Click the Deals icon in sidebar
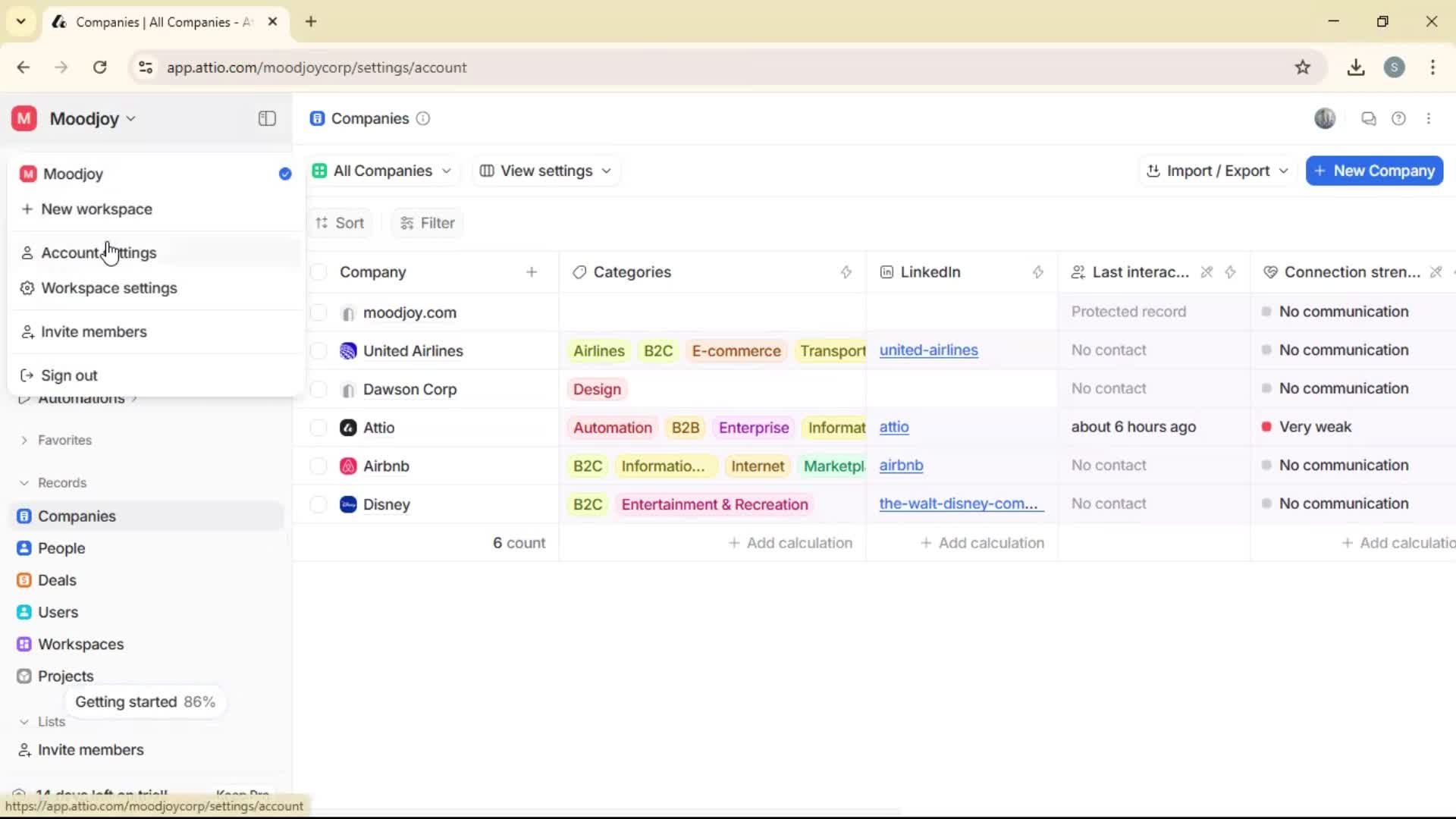The image size is (1456, 819). point(24,580)
